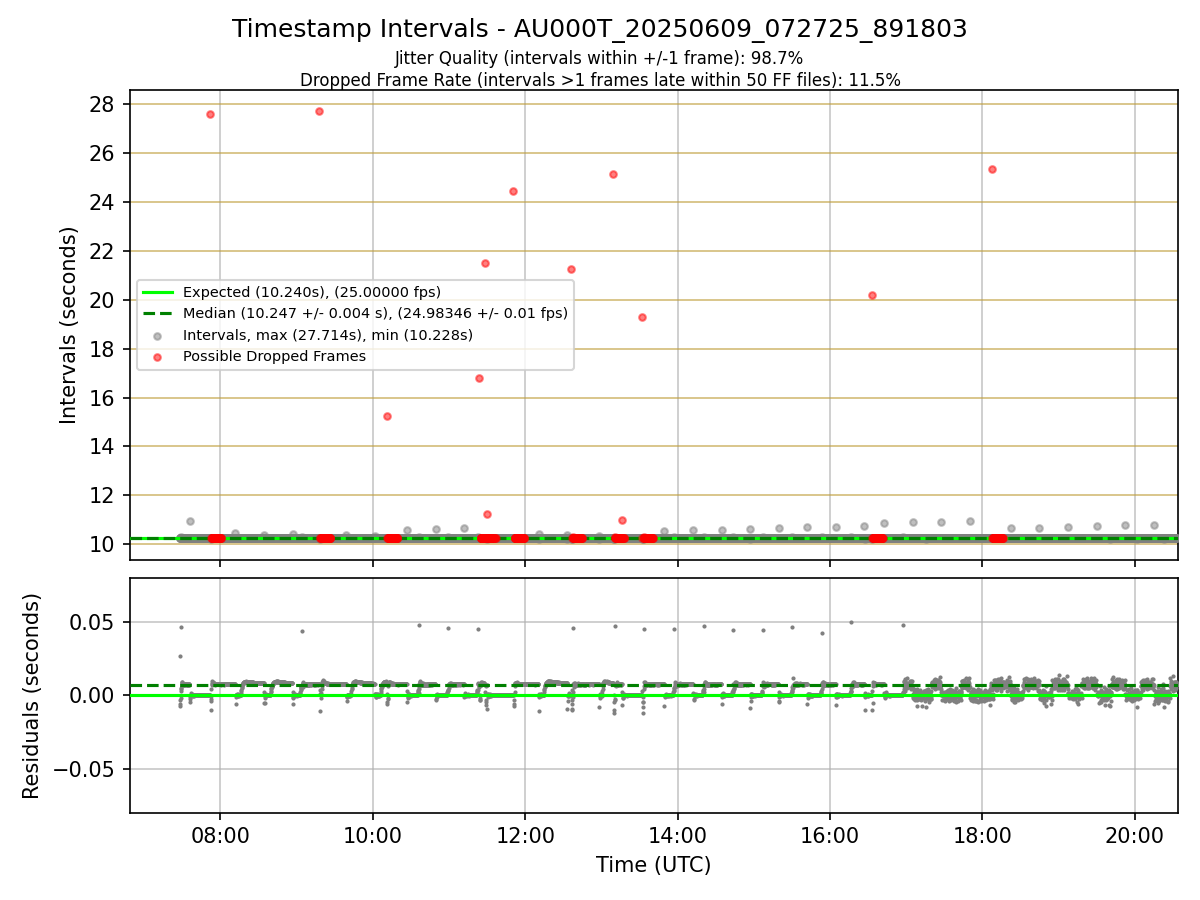Click the x-axis tick label 10:00
The image size is (1200, 900).
(x=373, y=835)
